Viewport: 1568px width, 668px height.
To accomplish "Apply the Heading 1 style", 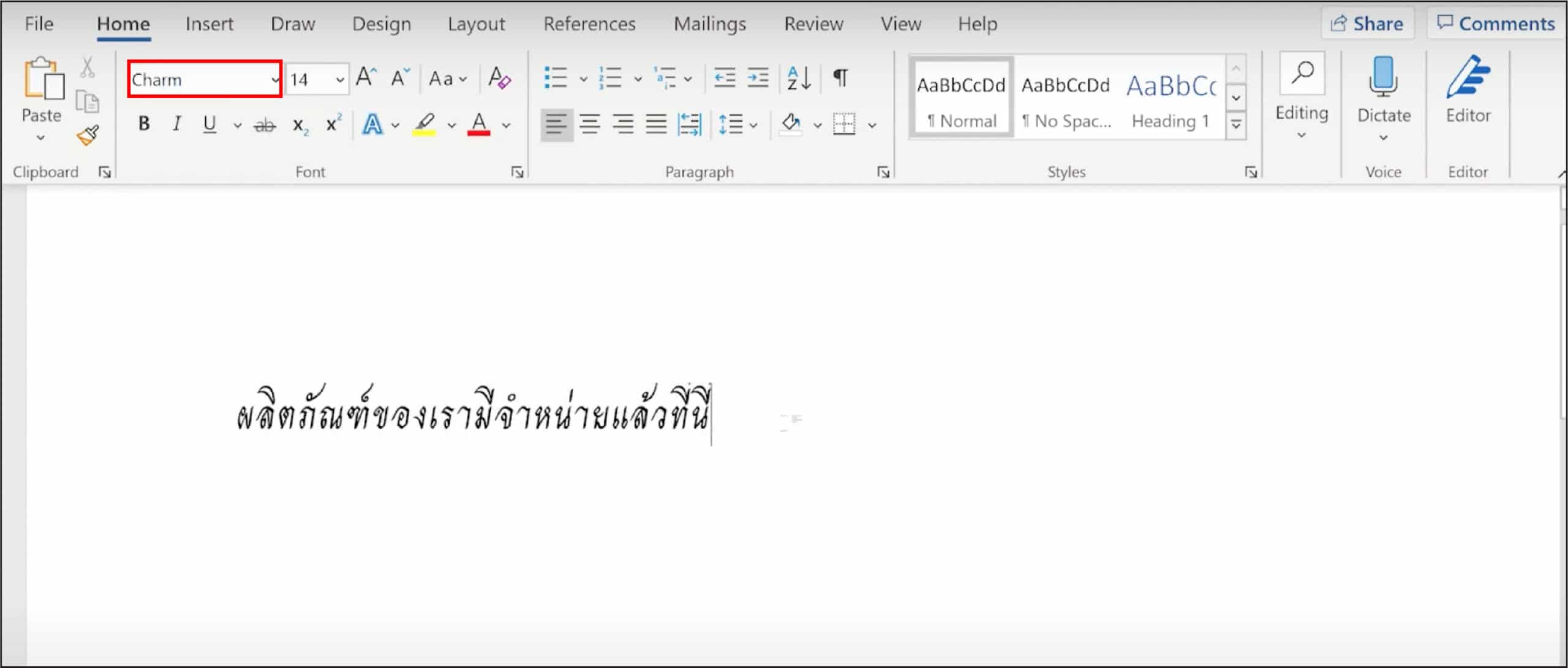I will (x=1171, y=98).
